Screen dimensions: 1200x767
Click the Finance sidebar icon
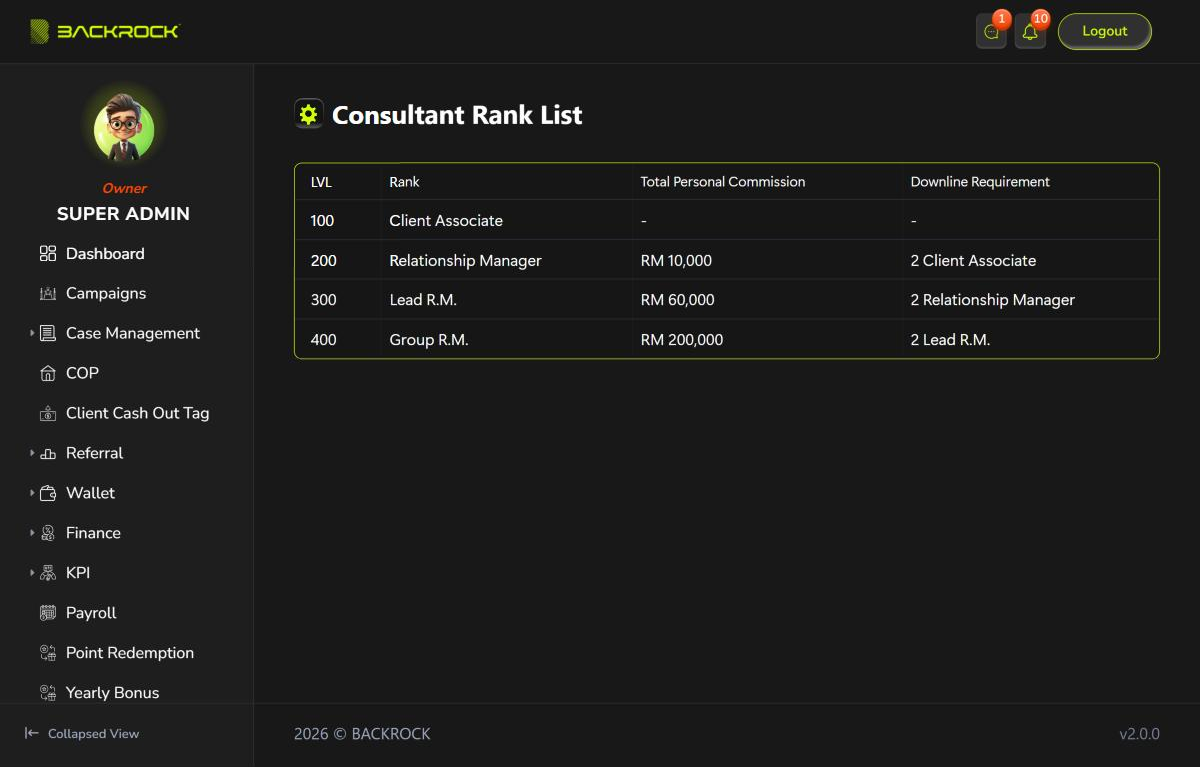pos(48,534)
